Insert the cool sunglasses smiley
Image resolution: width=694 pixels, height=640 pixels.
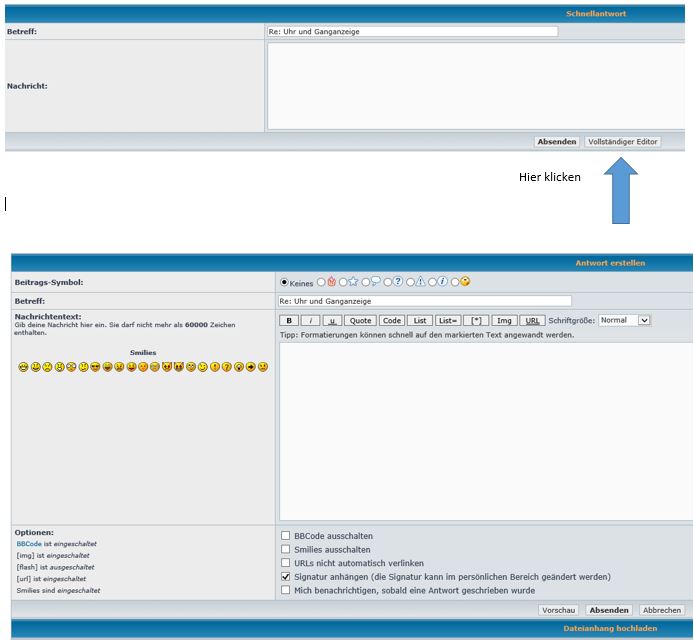[x=95, y=367]
